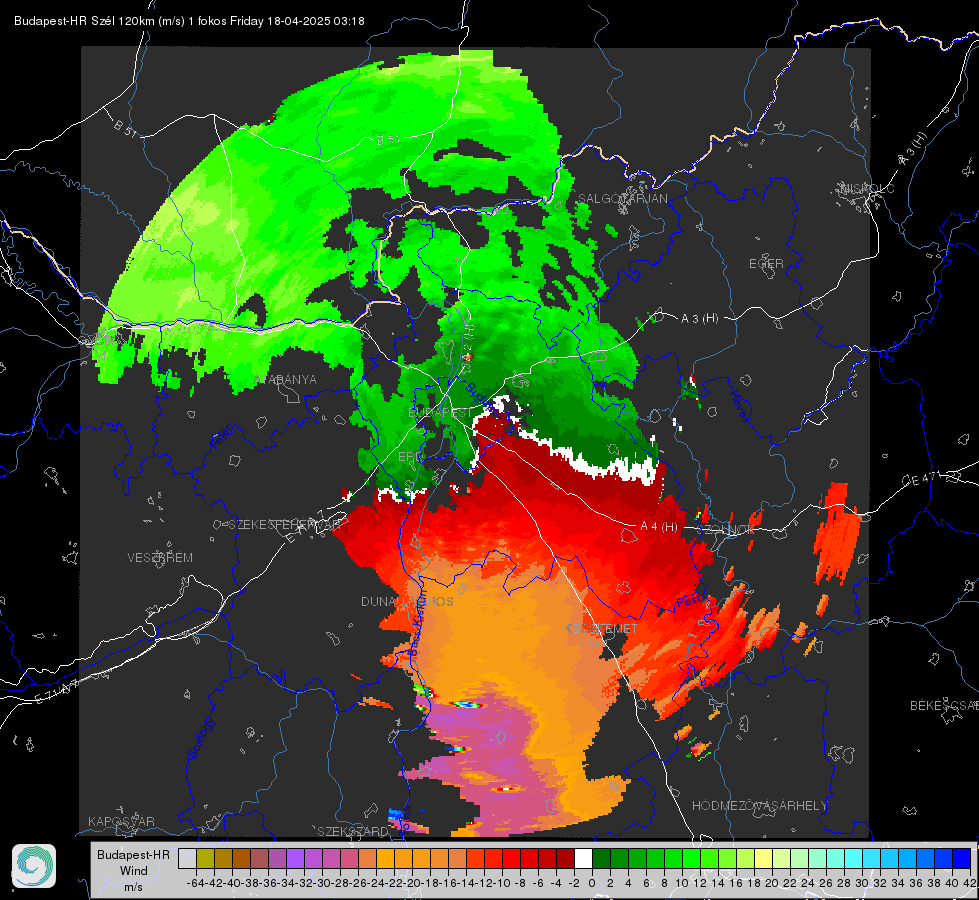Click the KAPOSVÁR city label

(x=121, y=821)
